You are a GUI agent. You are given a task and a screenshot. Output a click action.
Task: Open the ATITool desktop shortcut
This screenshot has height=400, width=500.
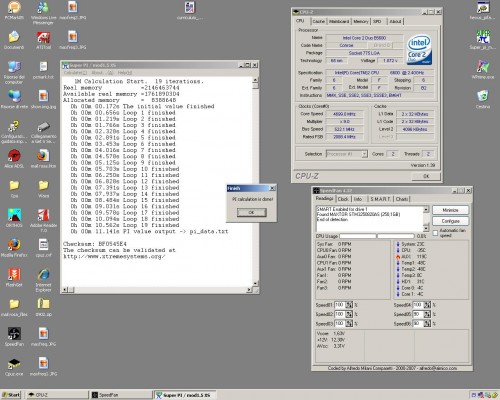click(x=43, y=41)
